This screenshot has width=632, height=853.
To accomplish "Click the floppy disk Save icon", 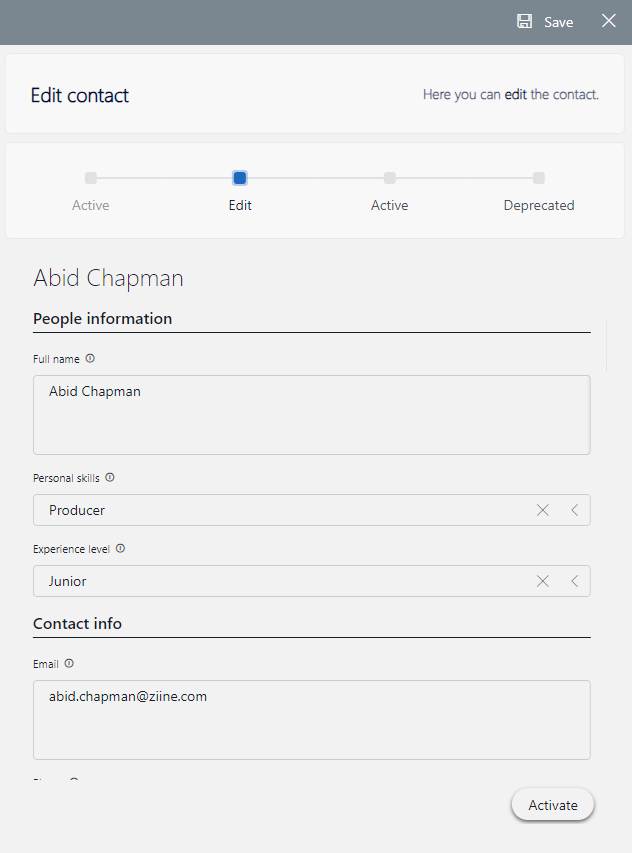I will (x=524, y=21).
